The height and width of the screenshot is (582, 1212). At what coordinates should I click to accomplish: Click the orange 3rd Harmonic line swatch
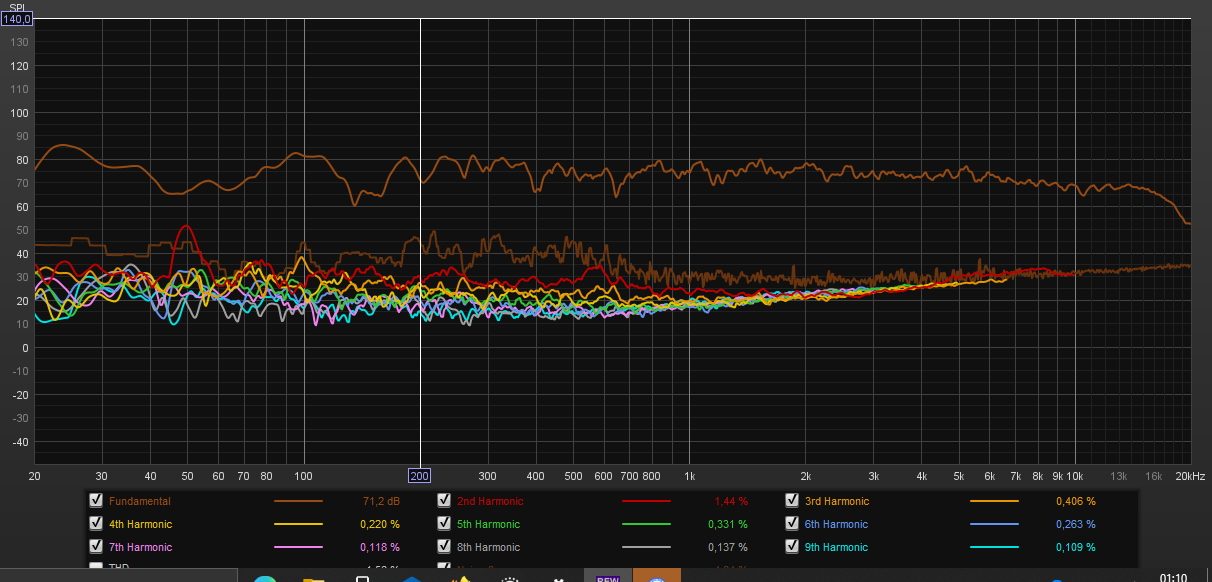(994, 501)
